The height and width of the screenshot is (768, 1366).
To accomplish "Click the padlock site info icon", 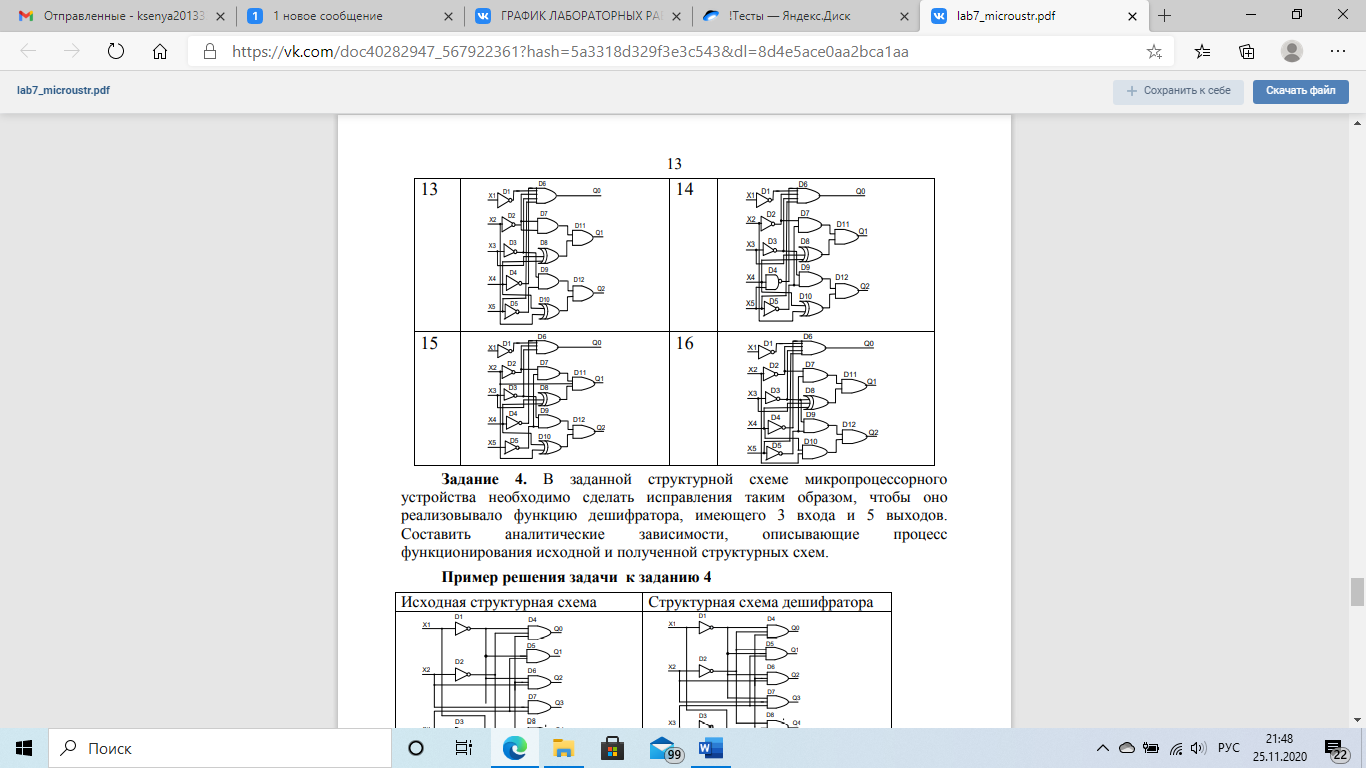I will click(209, 52).
